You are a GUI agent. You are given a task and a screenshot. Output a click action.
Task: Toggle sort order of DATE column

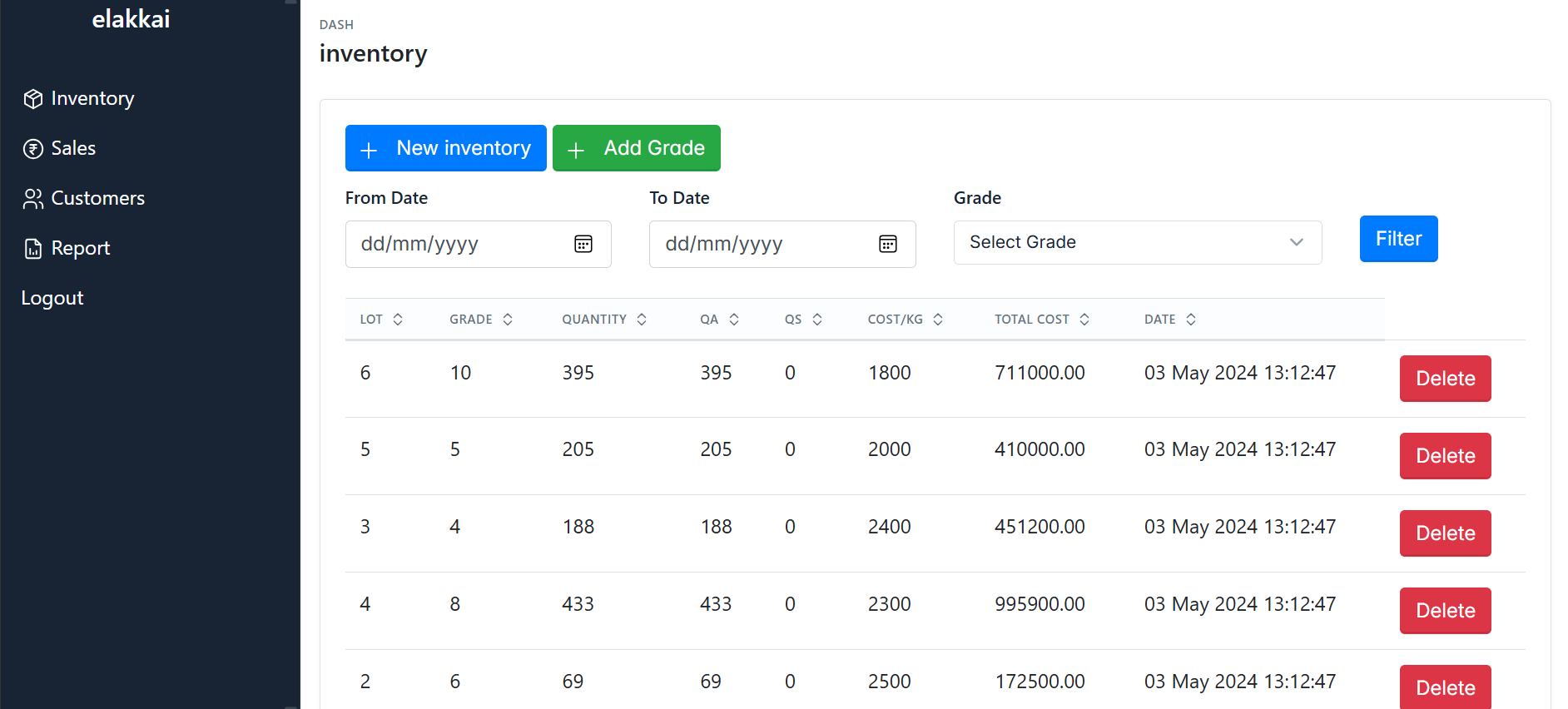tap(1191, 320)
